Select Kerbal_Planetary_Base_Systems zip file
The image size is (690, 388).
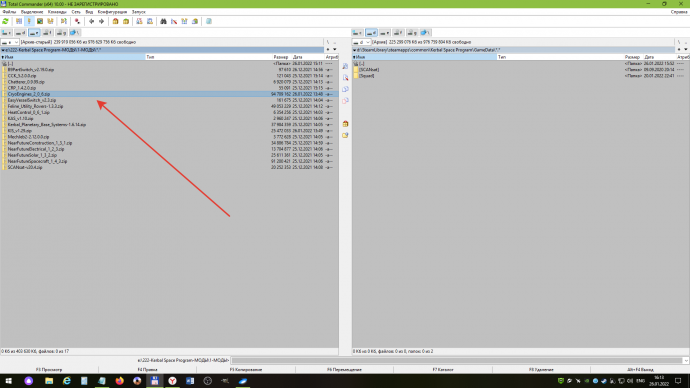click(169, 124)
